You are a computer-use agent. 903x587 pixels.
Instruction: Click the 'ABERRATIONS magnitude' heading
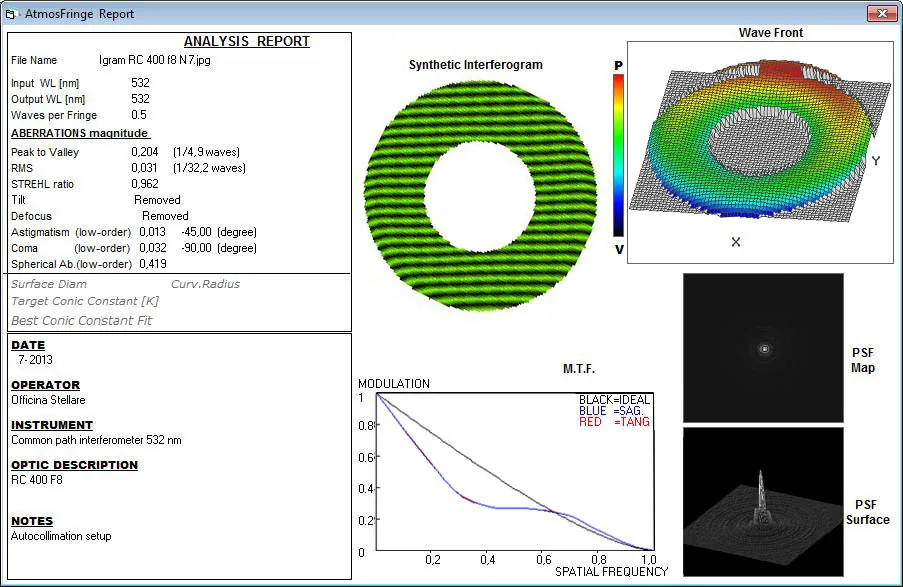[x=79, y=133]
